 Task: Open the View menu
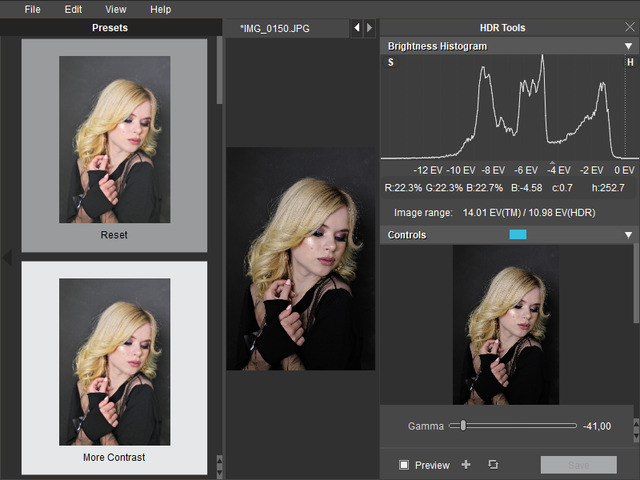116,9
